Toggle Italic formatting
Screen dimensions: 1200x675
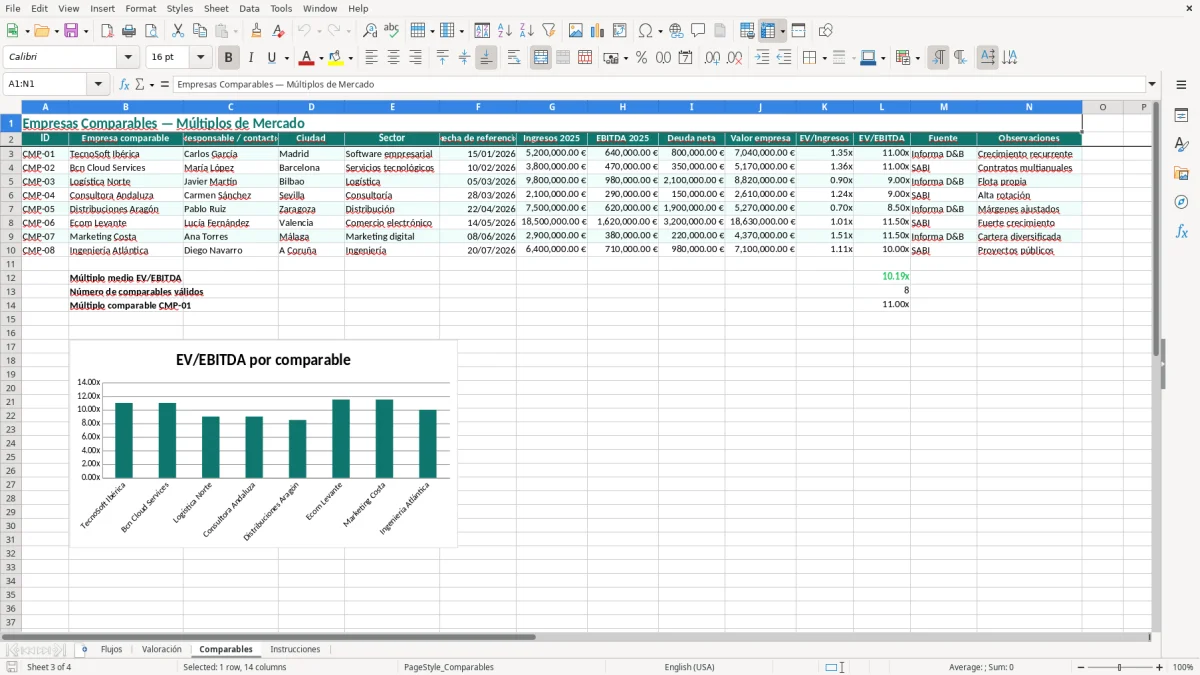point(250,58)
